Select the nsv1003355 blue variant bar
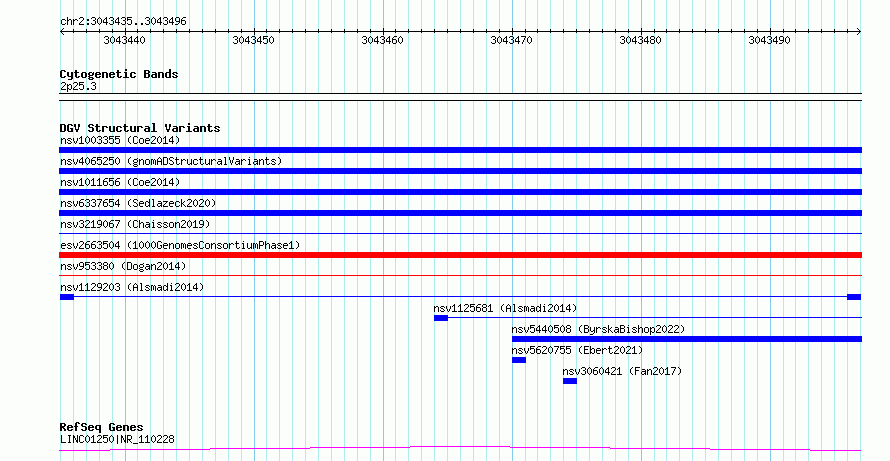Screen dimensions: 890x461 point(460,150)
